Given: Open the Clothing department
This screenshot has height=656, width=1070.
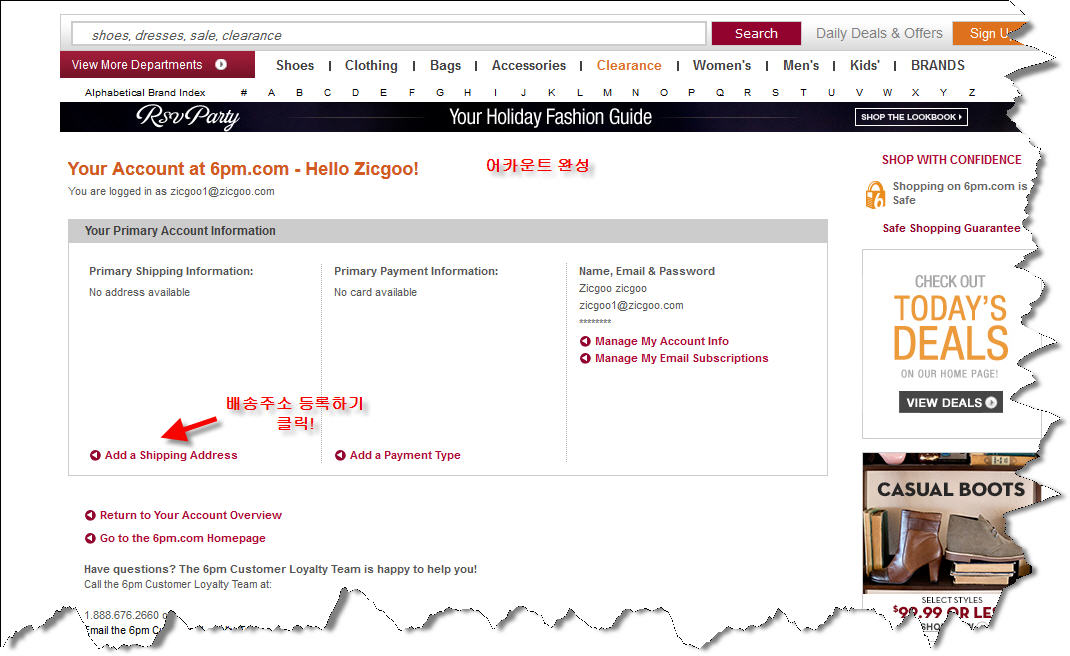Looking at the screenshot, I should 371,66.
